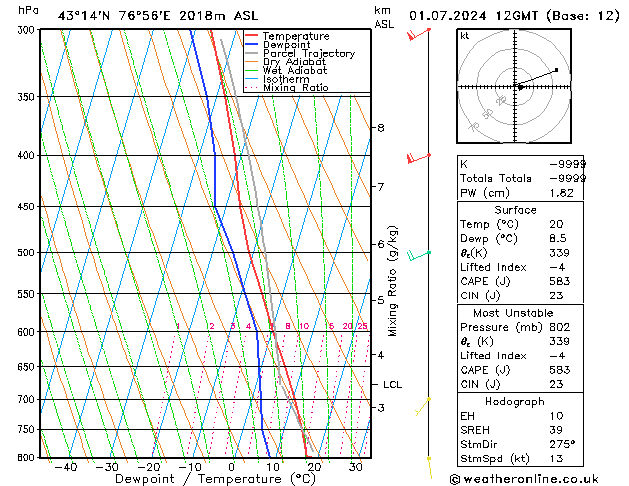Click the Most Unstable section heading
This screenshot has height=486, width=629.
point(513,313)
